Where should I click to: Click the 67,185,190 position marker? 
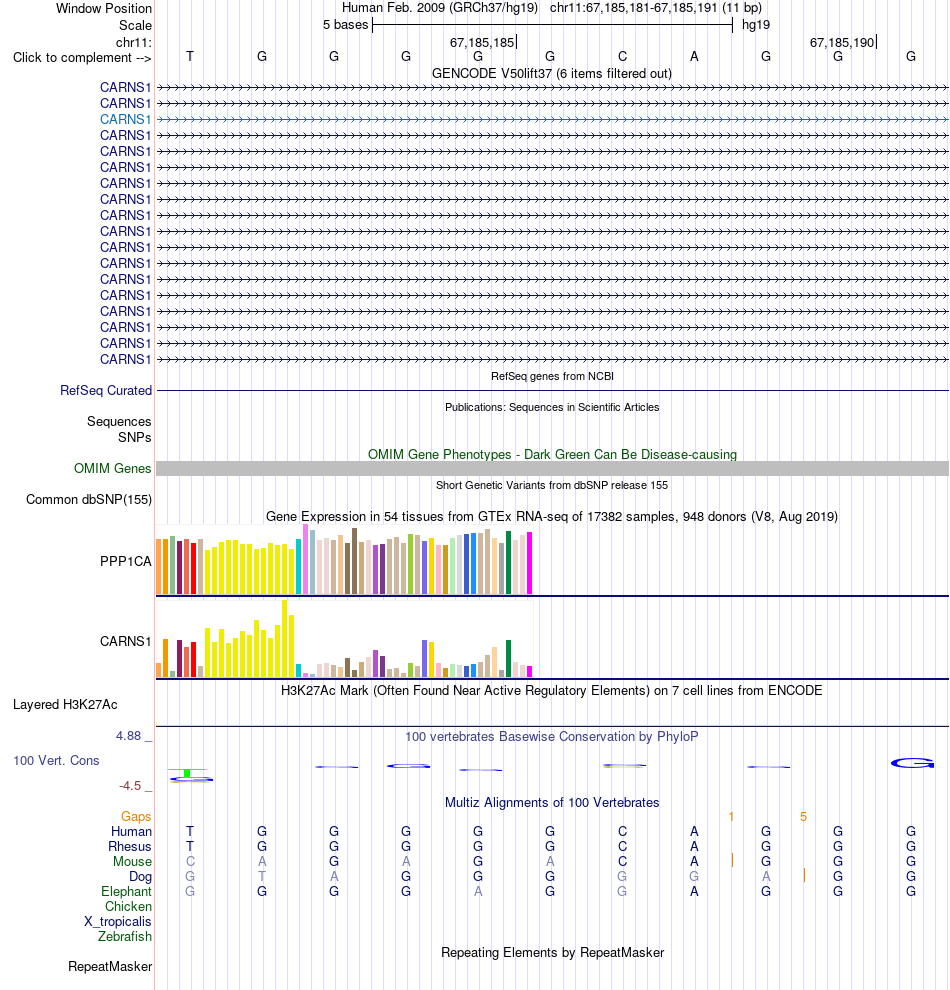pyautogui.click(x=843, y=42)
